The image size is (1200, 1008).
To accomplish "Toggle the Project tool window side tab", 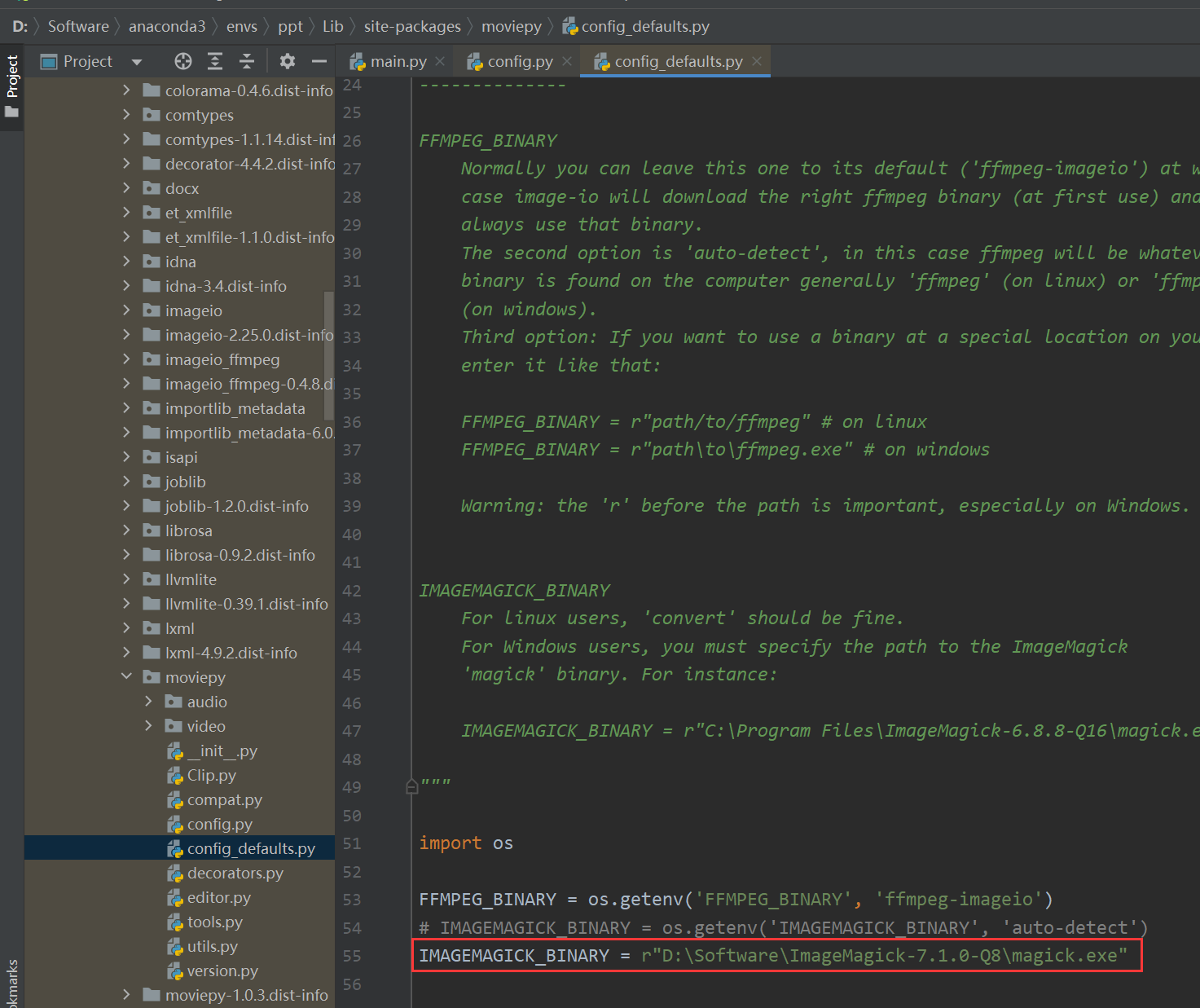I will point(11,86).
